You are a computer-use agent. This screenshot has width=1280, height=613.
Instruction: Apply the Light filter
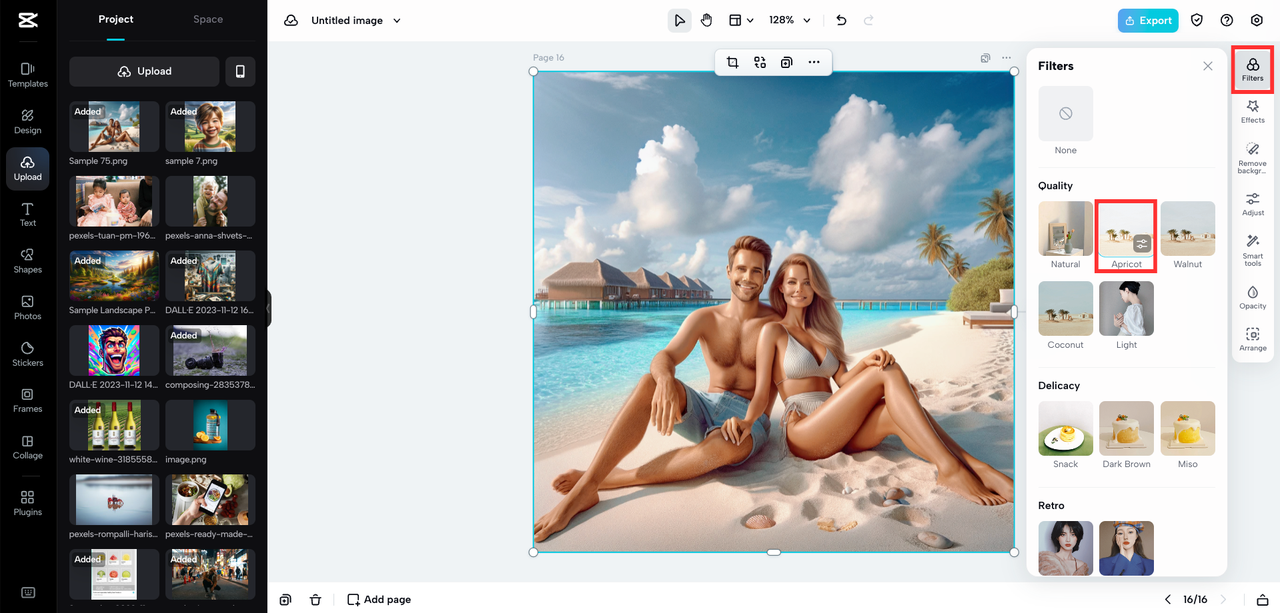[1127, 308]
